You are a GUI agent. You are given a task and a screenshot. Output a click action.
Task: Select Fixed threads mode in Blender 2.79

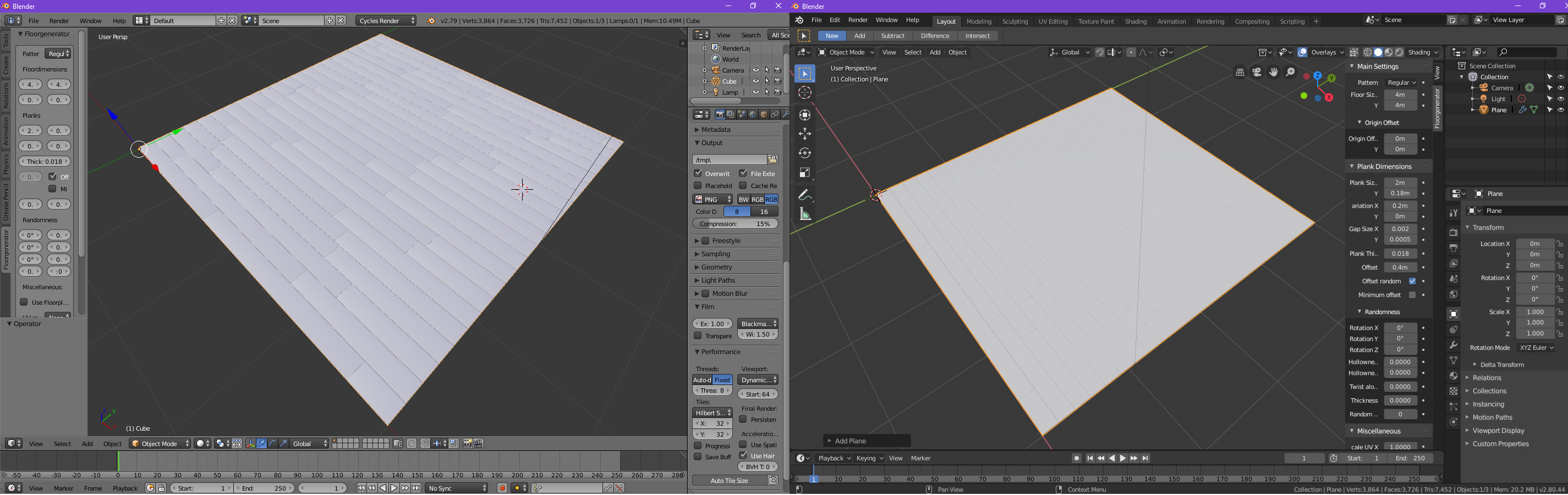tap(722, 380)
